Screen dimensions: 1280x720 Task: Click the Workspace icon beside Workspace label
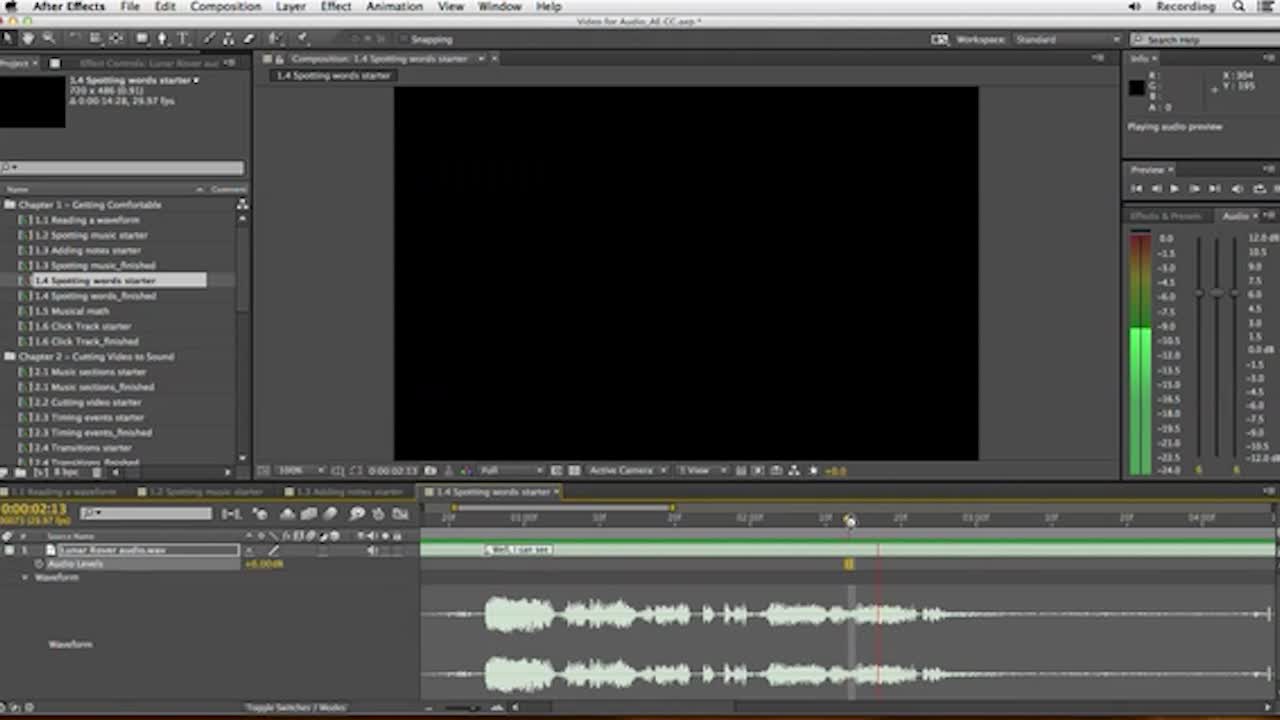click(x=940, y=39)
